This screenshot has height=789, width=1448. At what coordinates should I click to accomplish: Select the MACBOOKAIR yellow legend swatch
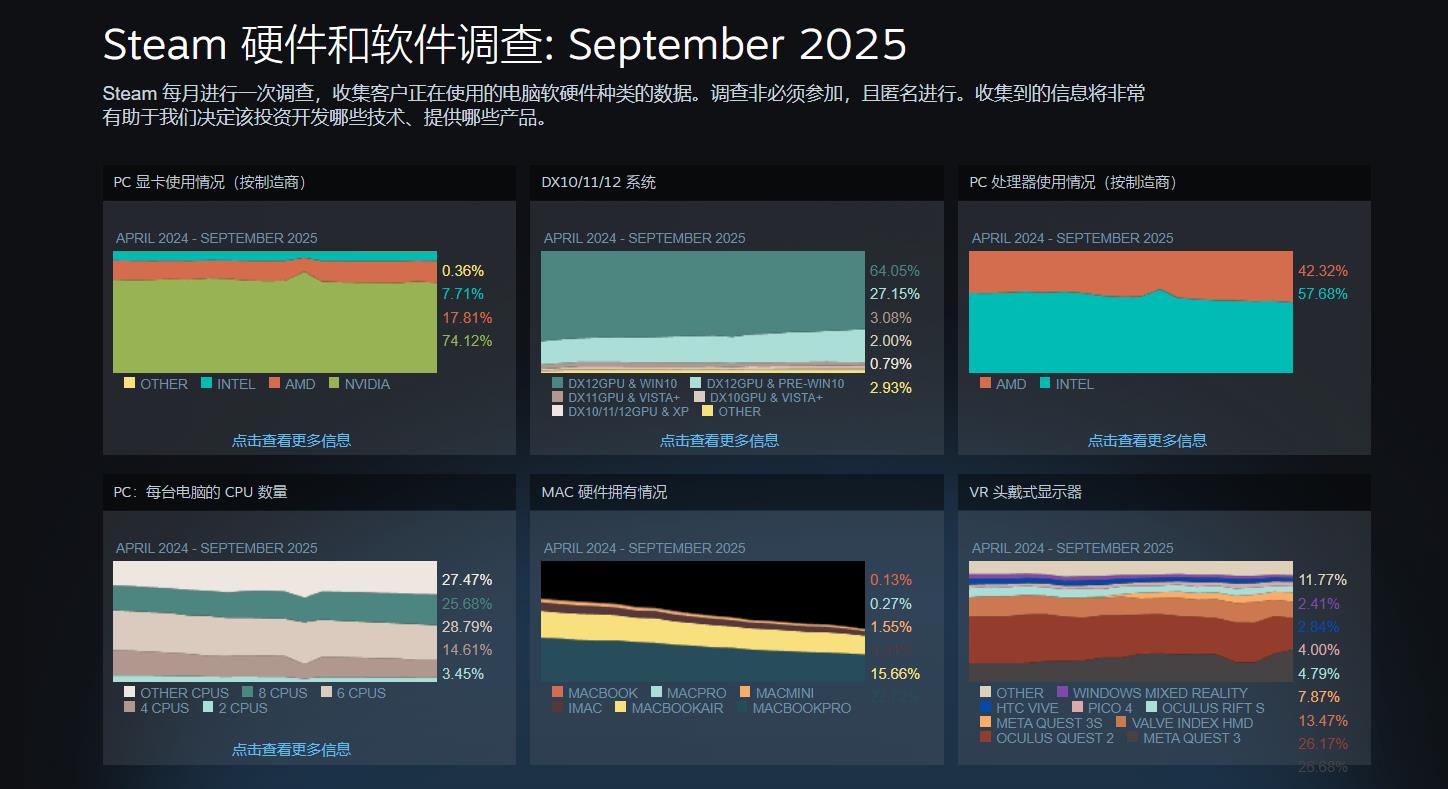(x=621, y=707)
